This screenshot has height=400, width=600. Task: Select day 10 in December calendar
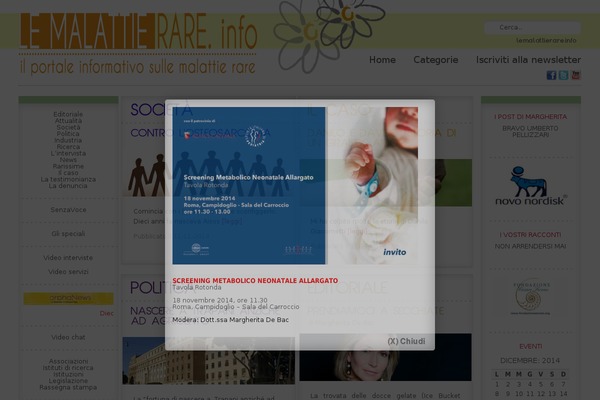[x=519, y=393]
